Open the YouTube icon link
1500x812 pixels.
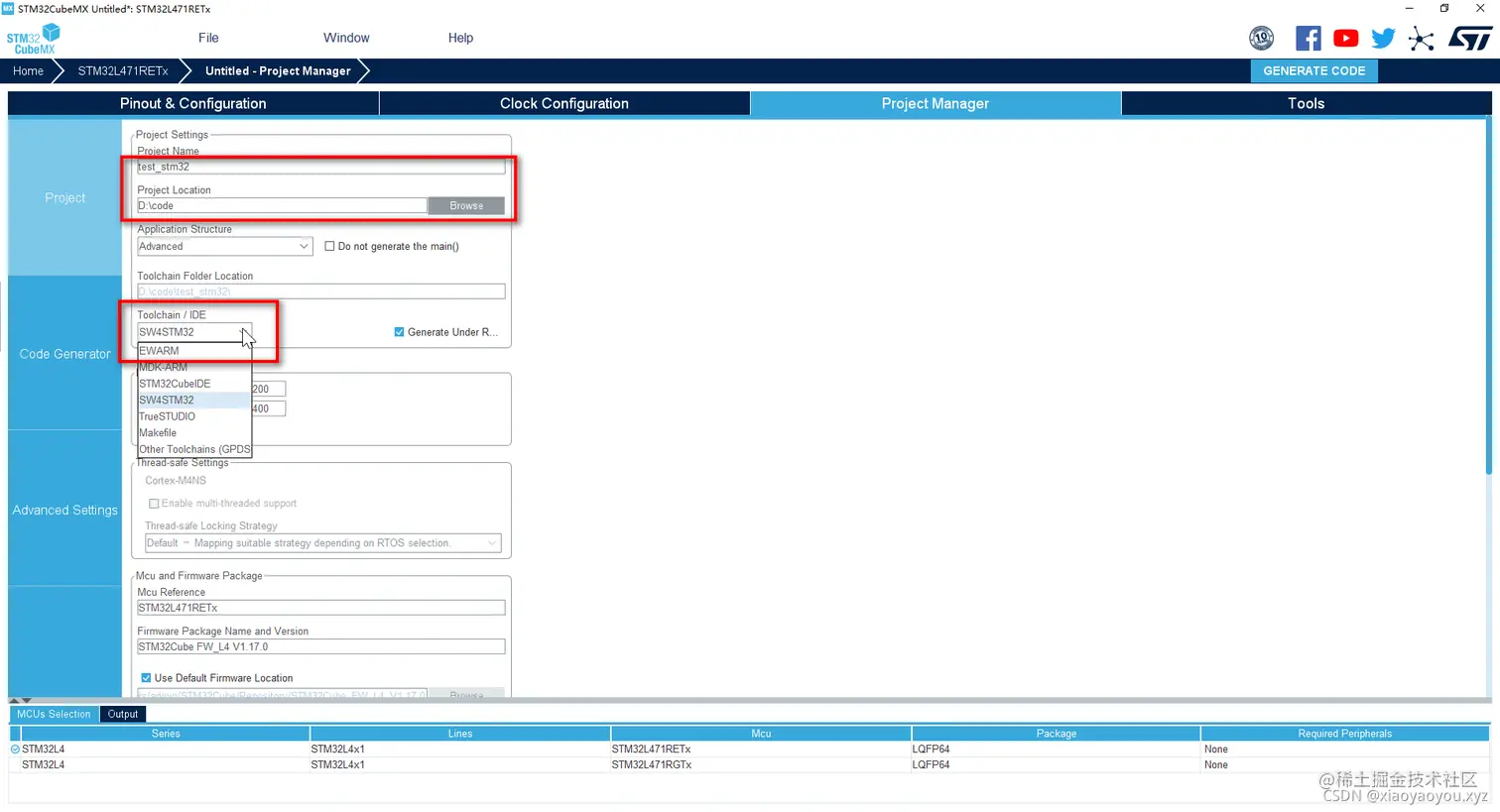1345,39
